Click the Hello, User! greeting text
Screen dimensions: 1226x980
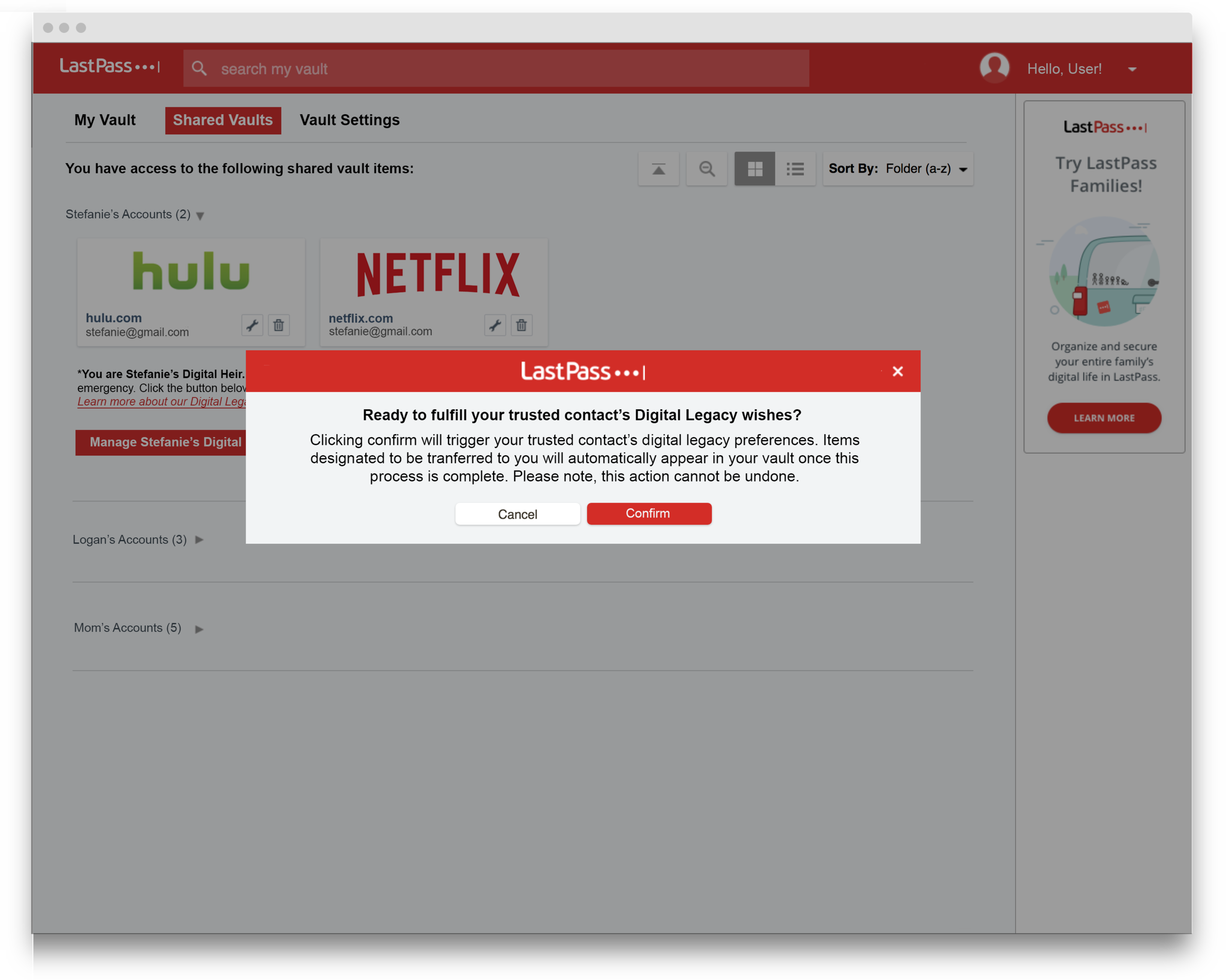click(x=1064, y=69)
